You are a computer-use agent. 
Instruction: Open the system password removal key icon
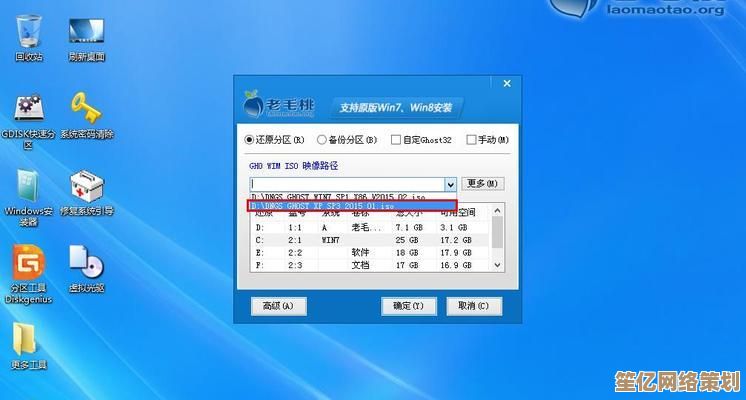(86, 116)
